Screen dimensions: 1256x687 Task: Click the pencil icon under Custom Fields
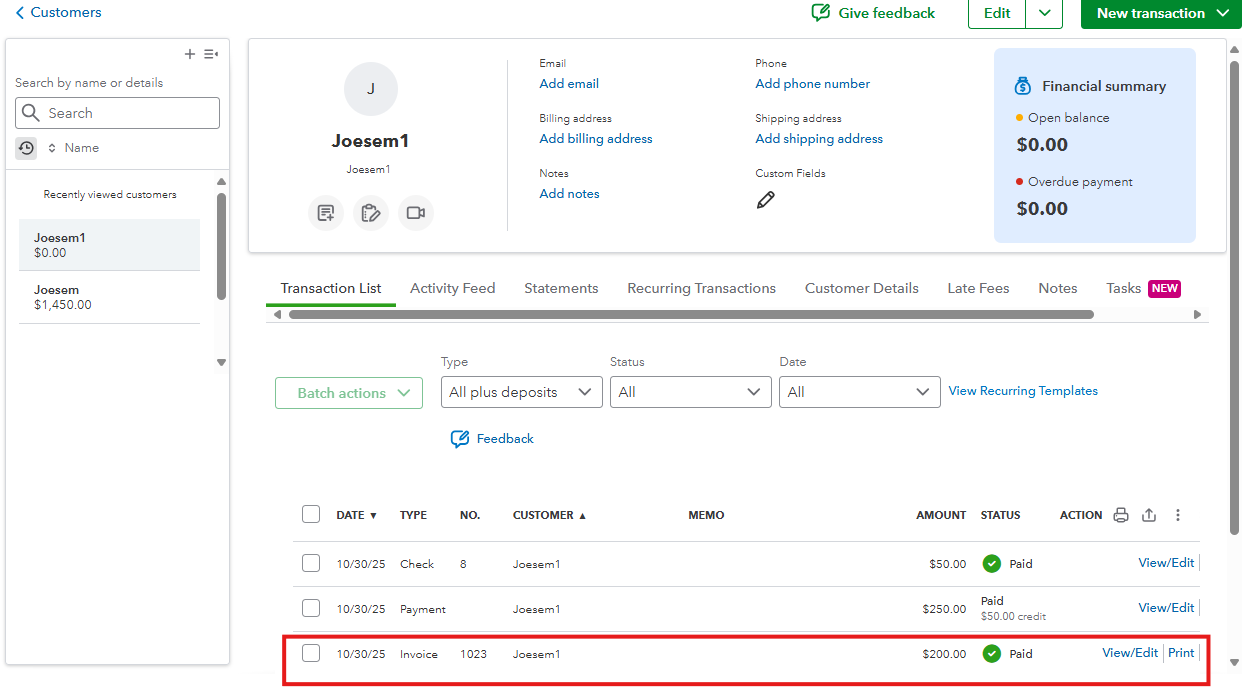tap(765, 200)
